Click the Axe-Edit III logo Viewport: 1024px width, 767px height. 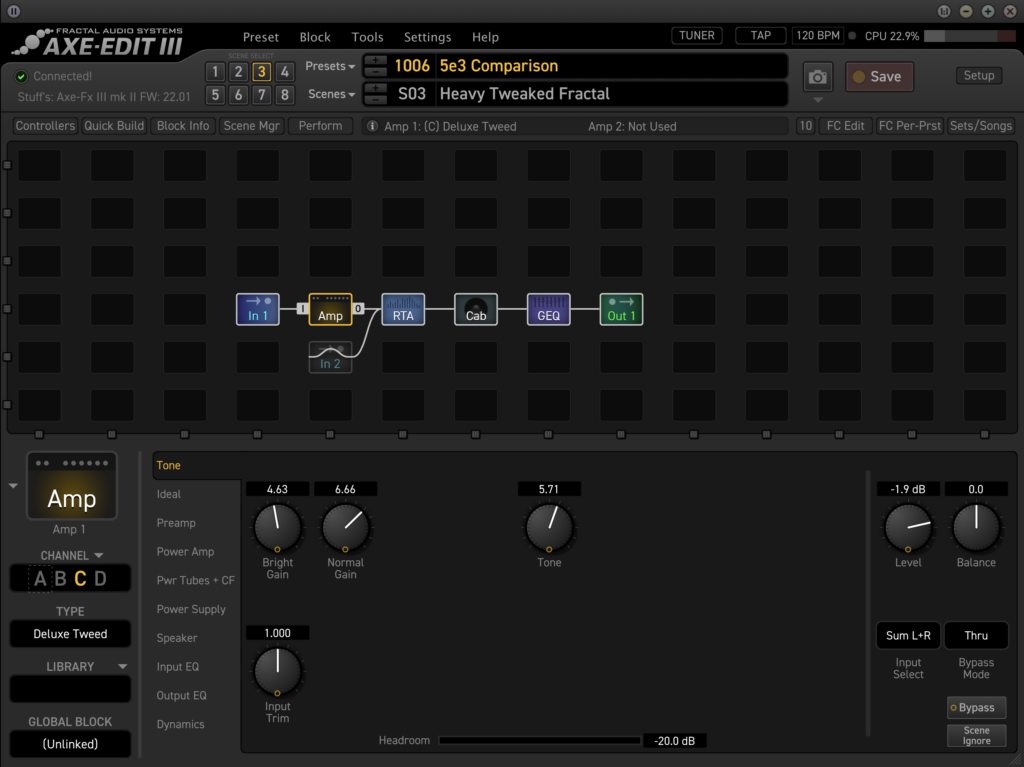pos(98,42)
